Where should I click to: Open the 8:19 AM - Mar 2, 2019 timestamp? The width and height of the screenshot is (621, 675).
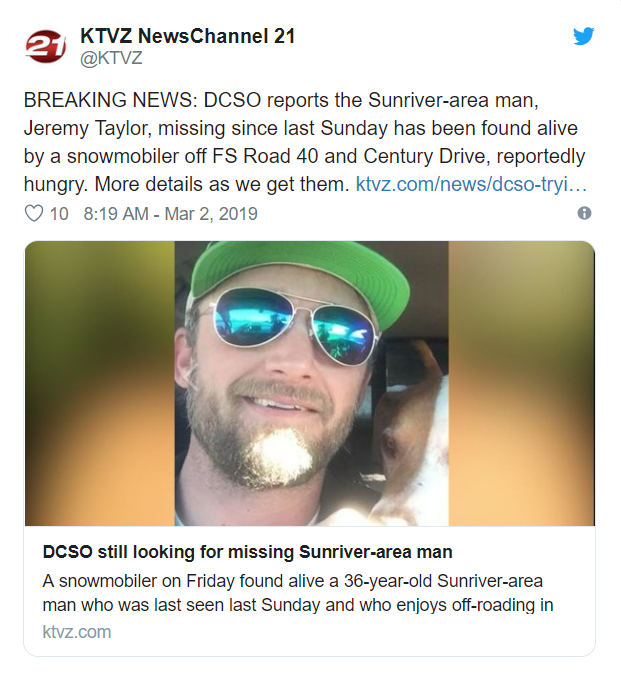click(x=171, y=213)
